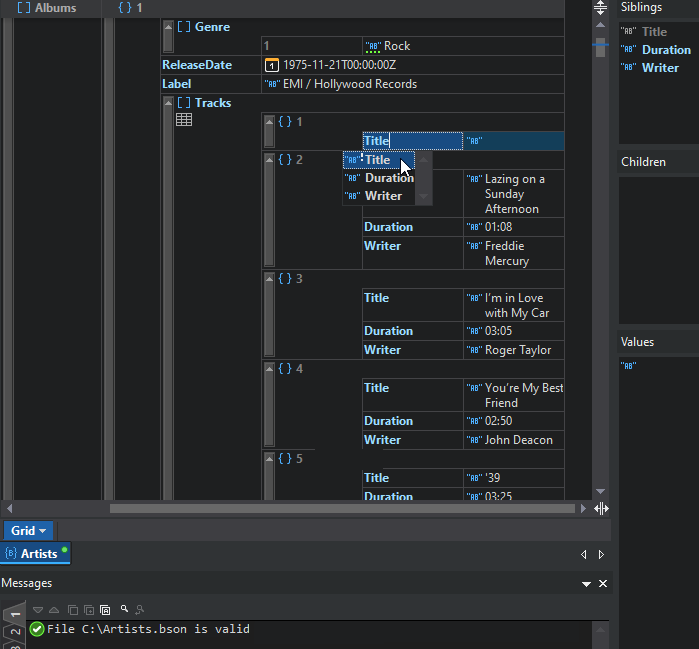Close the Messages panel
699x649 pixels.
click(602, 583)
